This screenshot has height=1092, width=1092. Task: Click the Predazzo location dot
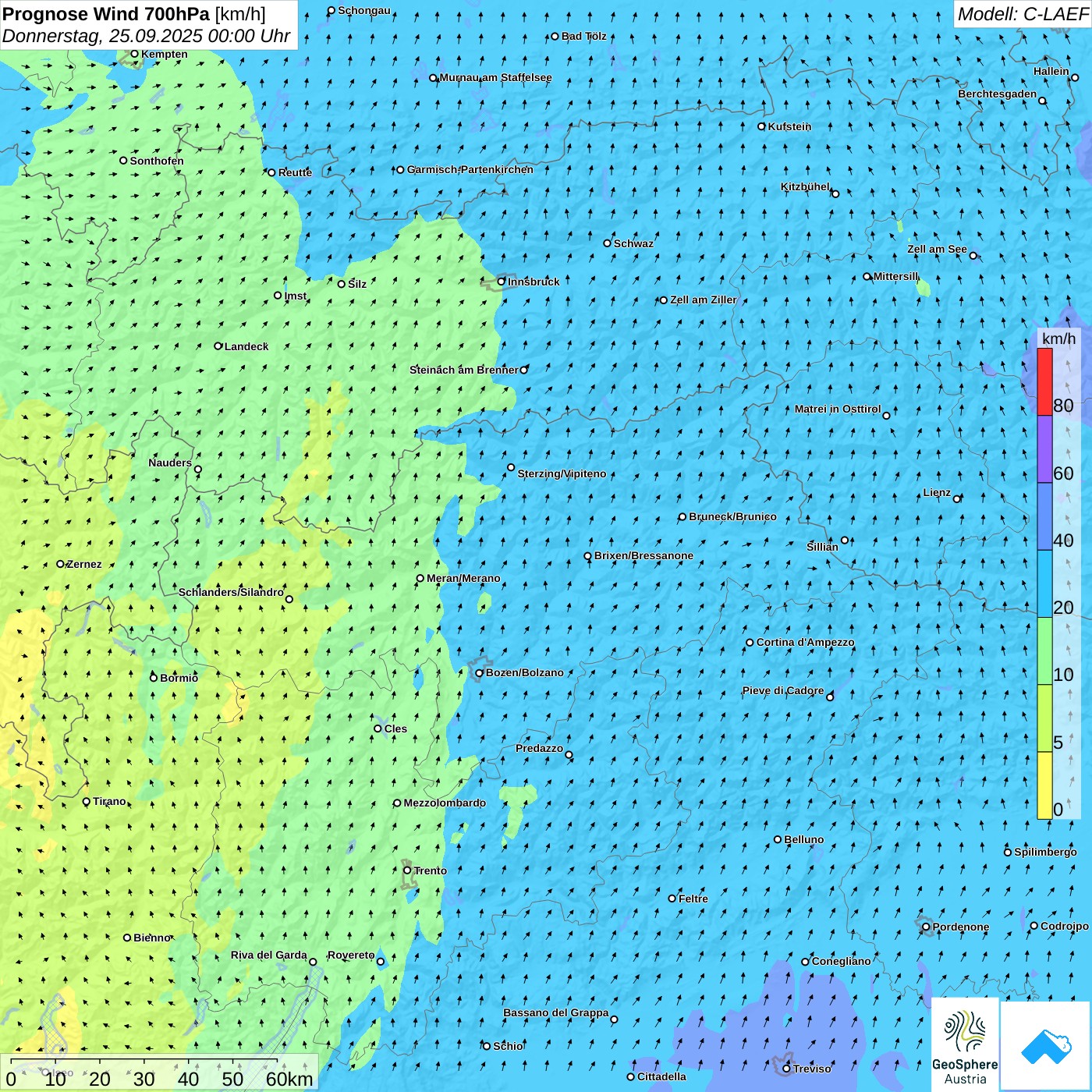(x=569, y=755)
